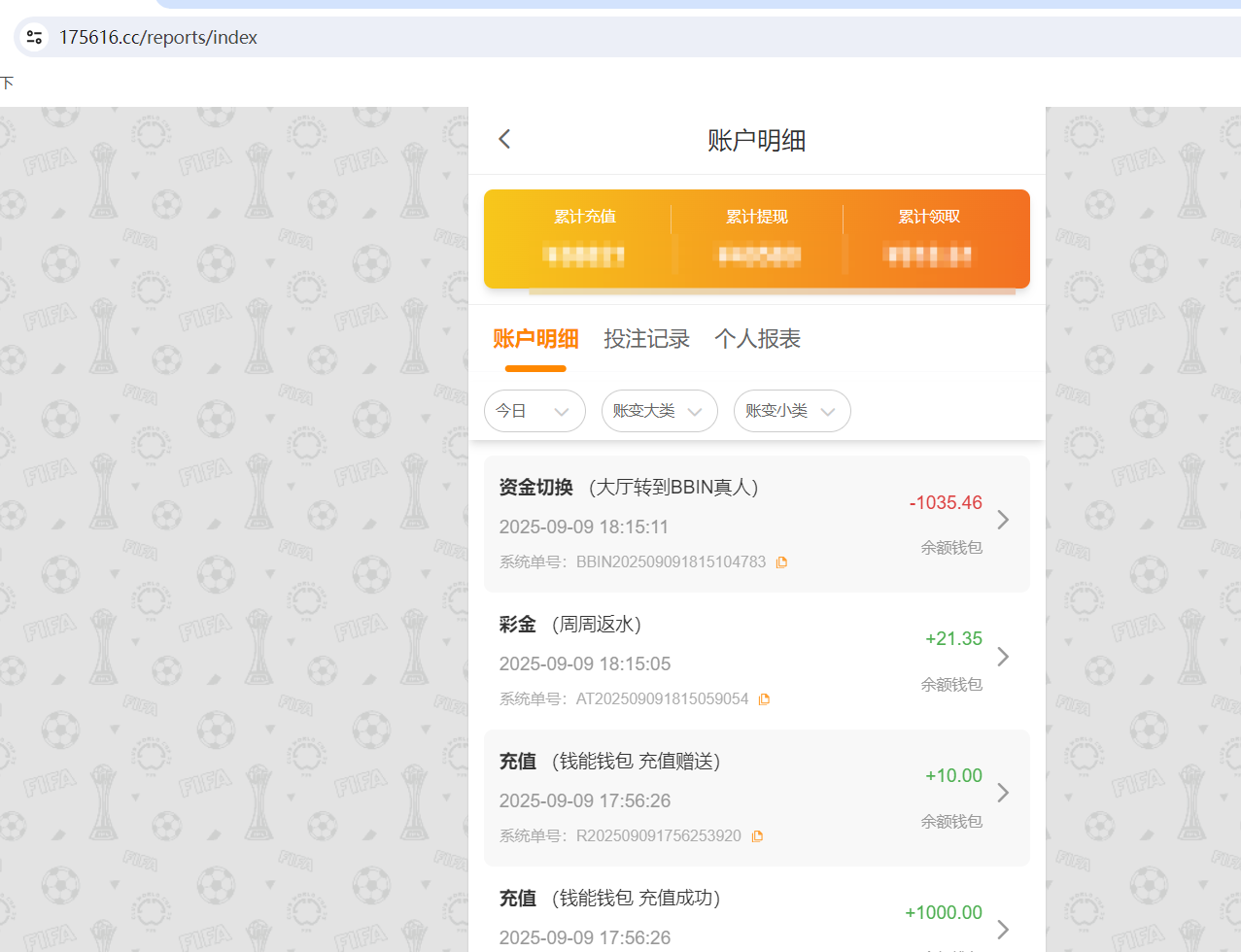Click the blurred 累计充值 total amount
1241x952 pixels.
pos(584,255)
